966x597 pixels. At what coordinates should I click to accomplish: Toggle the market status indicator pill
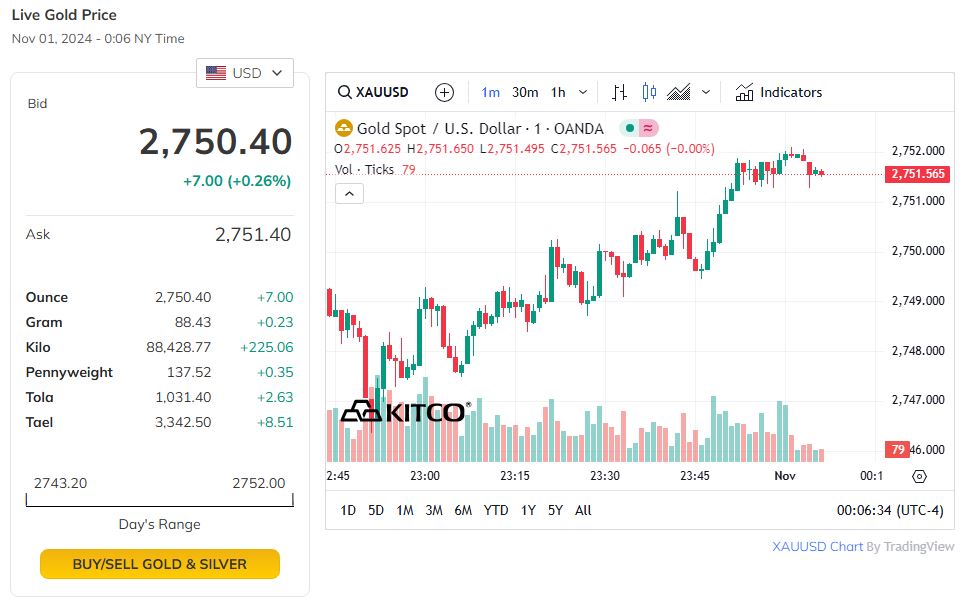click(x=639, y=128)
